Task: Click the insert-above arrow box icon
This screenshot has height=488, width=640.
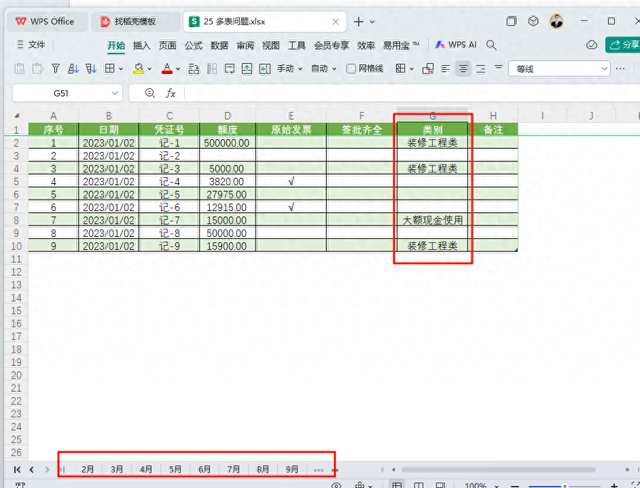Action: click(247, 69)
